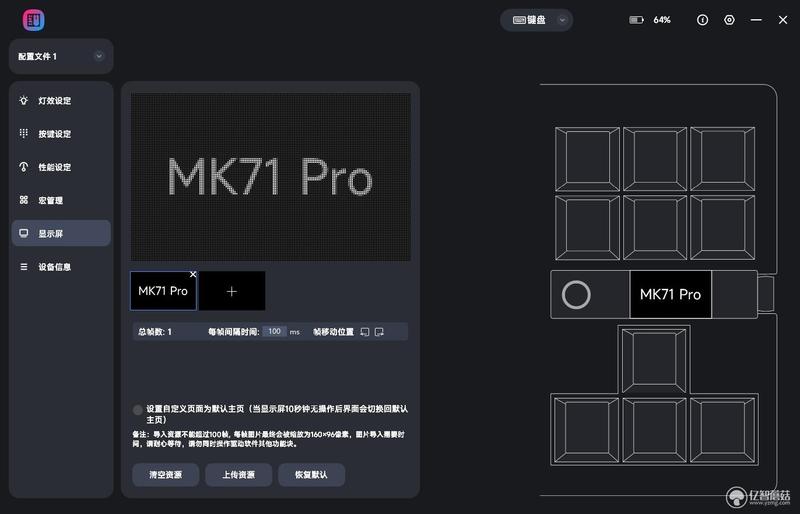
Task: Close the application window
Action: 783,20
